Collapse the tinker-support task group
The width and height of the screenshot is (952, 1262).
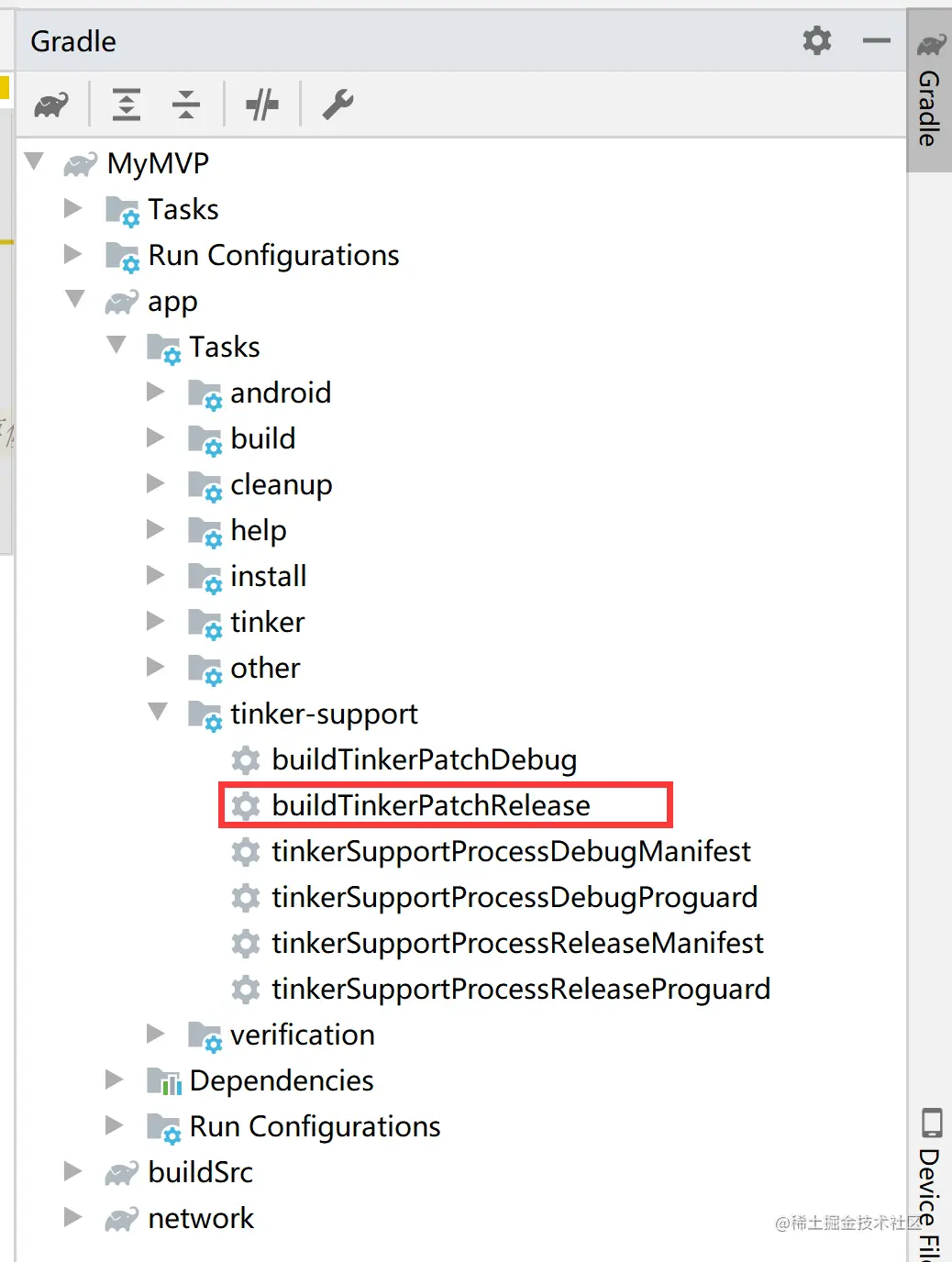point(158,713)
